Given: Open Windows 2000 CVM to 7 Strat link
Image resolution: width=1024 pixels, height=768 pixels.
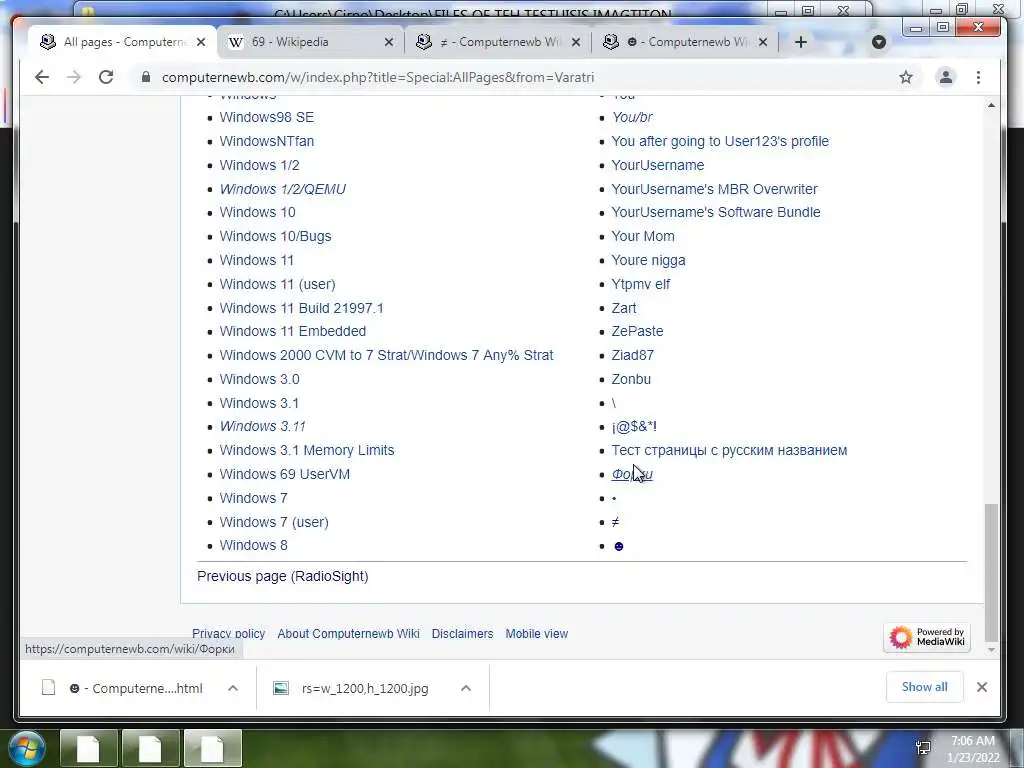Looking at the screenshot, I should tap(386, 355).
